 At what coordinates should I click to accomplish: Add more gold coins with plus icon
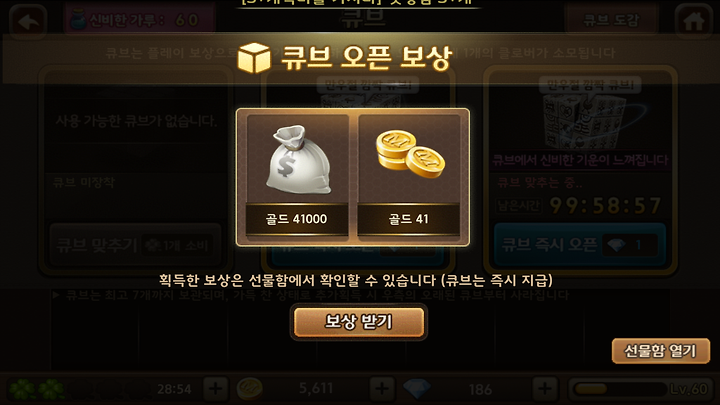382,389
